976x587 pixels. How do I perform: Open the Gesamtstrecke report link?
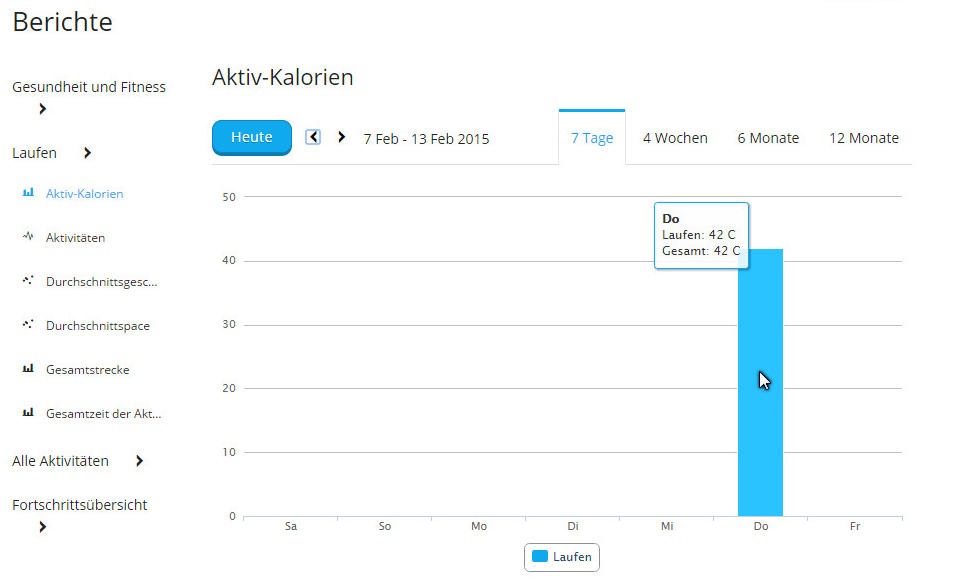[x=88, y=370]
